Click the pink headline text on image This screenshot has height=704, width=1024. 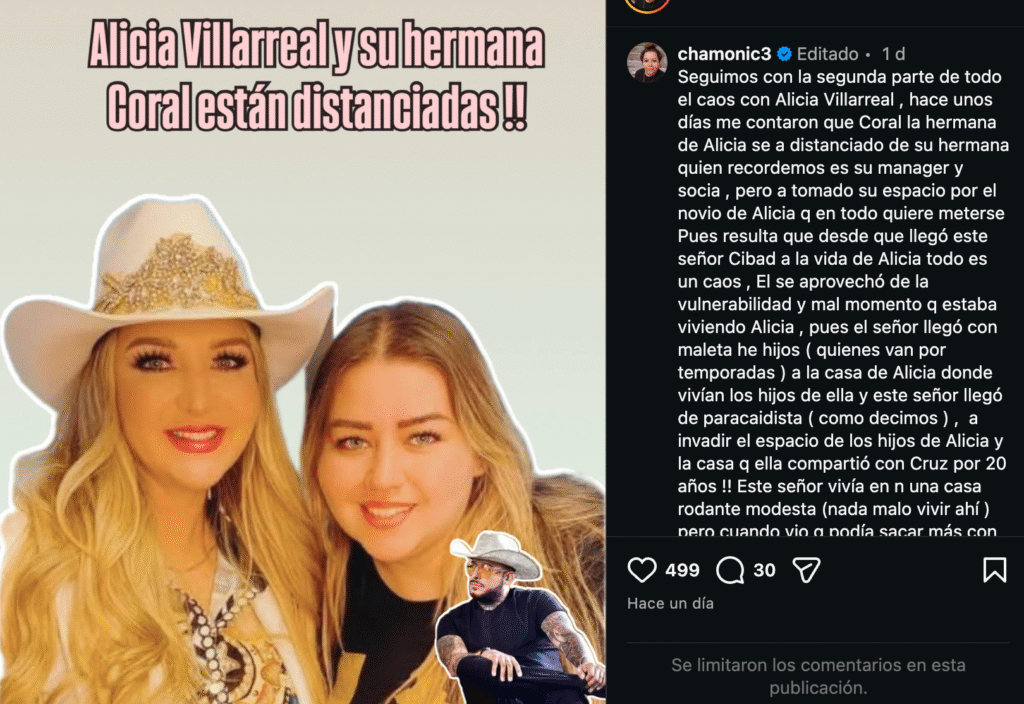315,76
